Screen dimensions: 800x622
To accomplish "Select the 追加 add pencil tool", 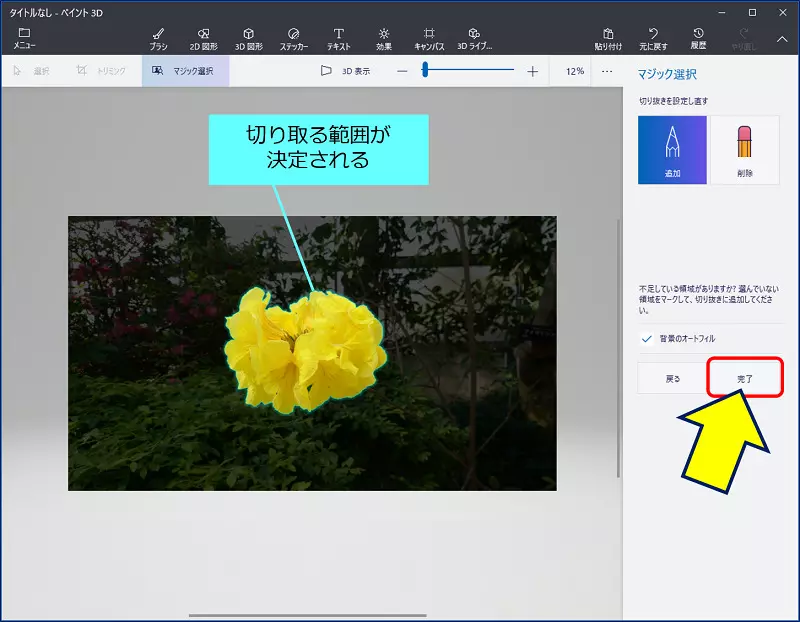I will pyautogui.click(x=672, y=150).
